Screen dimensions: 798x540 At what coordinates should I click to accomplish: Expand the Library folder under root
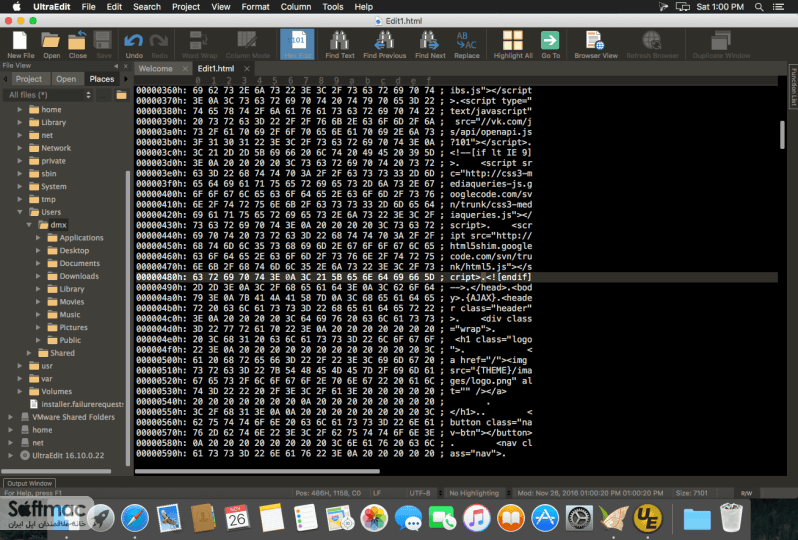coord(20,122)
